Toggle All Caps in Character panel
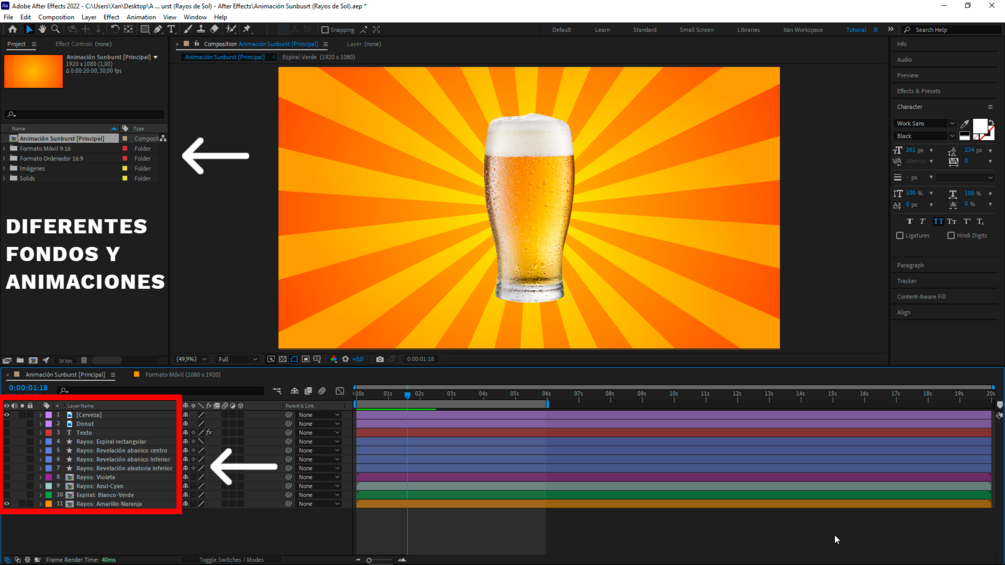 click(x=938, y=222)
